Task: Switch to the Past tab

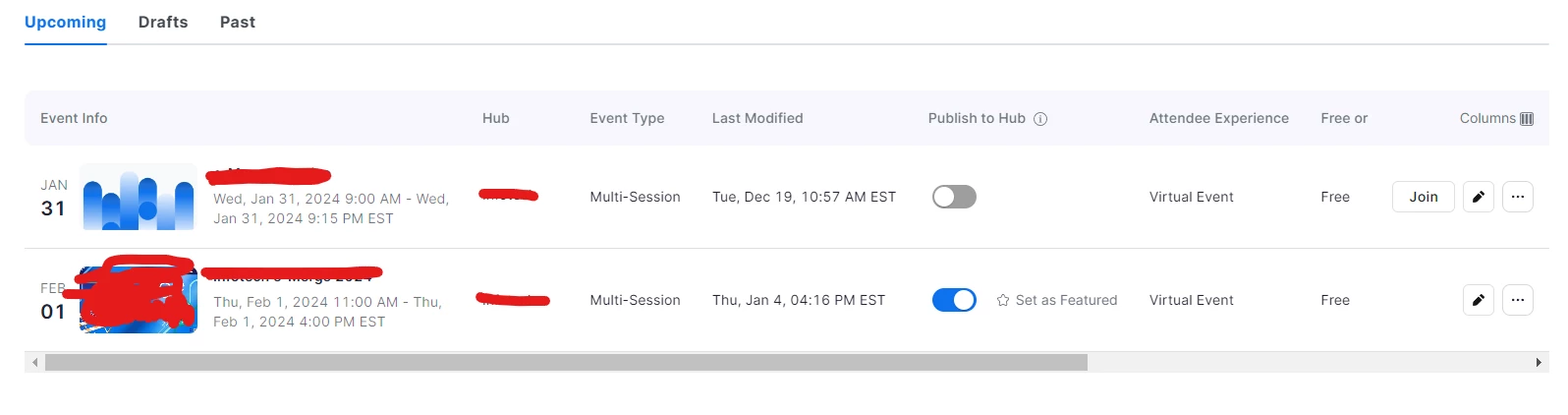Action: [x=238, y=22]
